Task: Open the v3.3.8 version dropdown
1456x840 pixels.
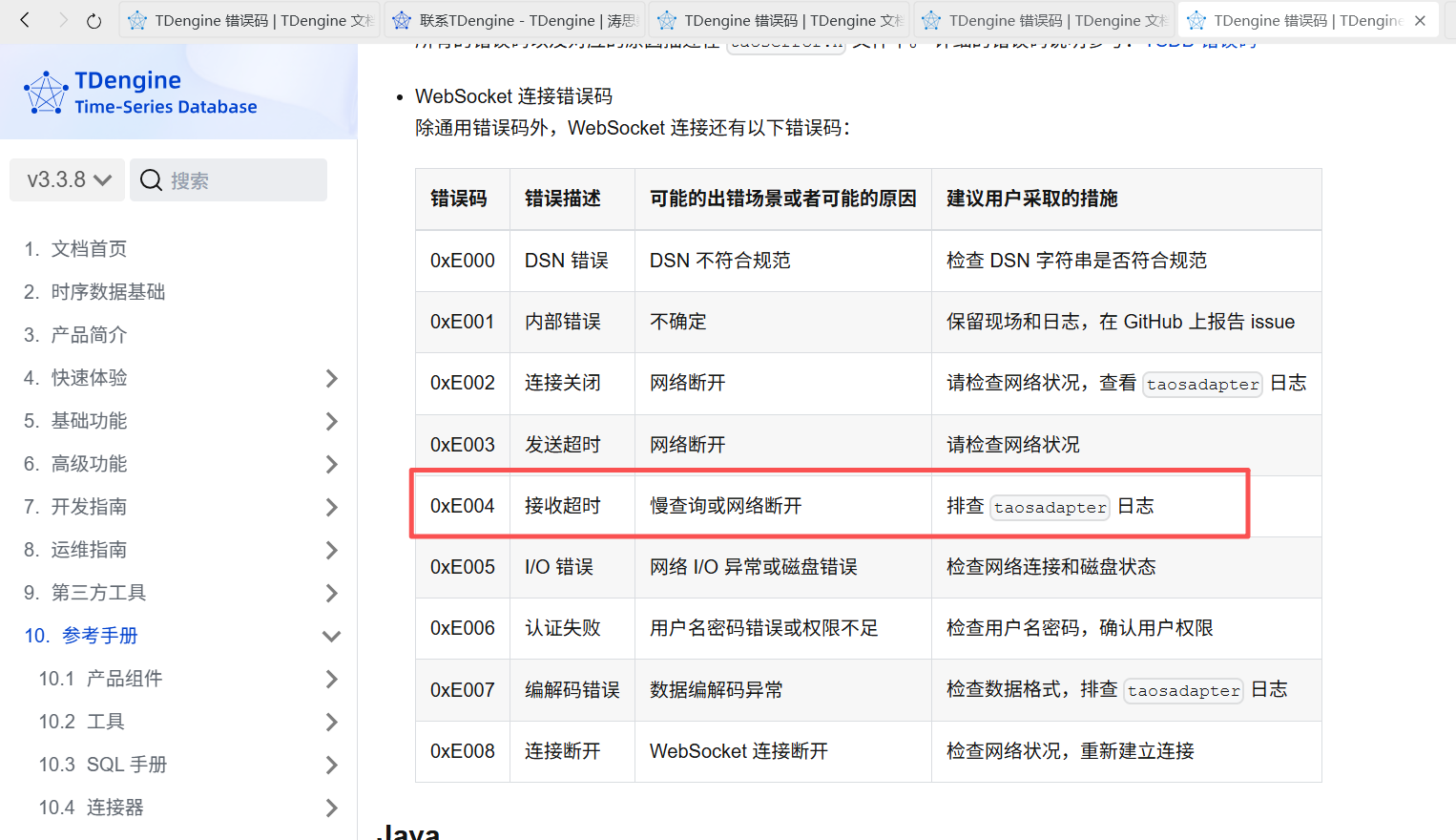Action: (68, 179)
